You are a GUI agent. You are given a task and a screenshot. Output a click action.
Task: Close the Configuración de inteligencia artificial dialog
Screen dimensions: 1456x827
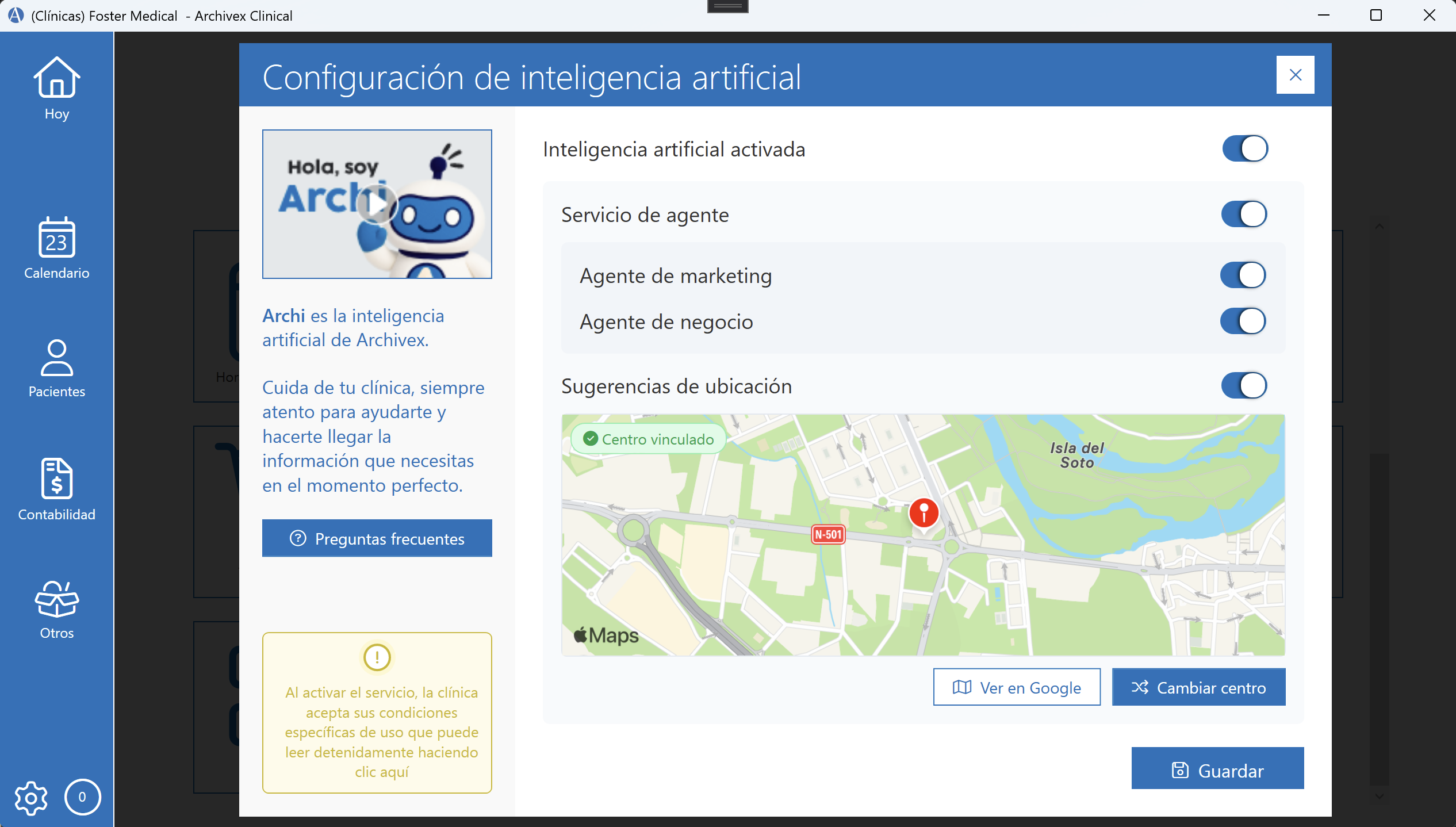click(x=1295, y=74)
